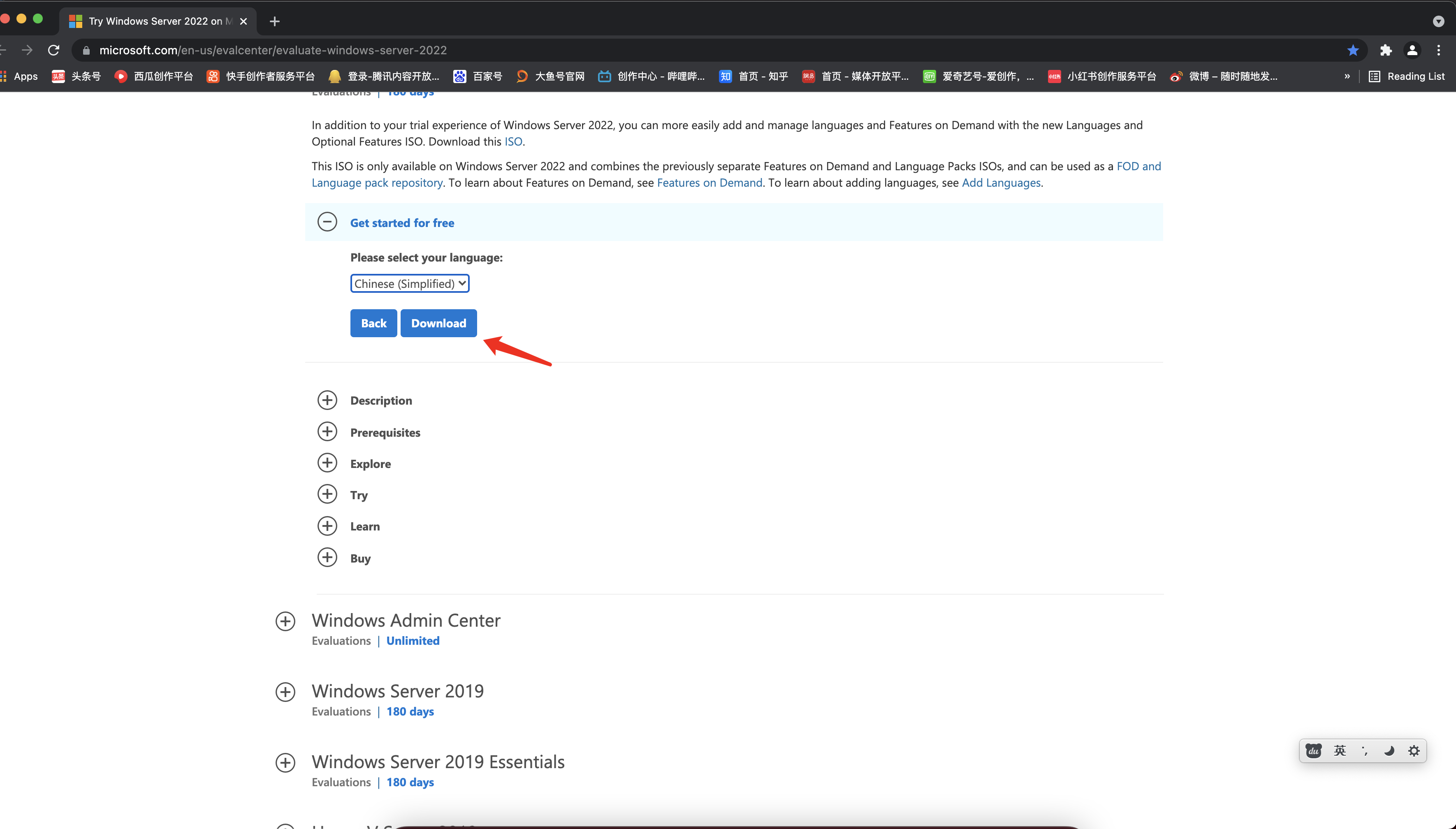Expand Windows Server 2019 evaluations
The width and height of the screenshot is (1456, 829).
pyautogui.click(x=285, y=692)
